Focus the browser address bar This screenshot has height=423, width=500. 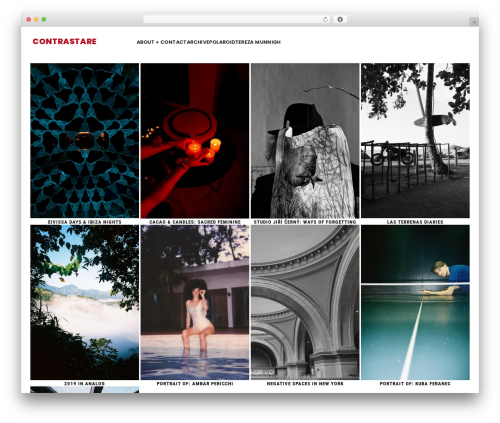tap(237, 19)
